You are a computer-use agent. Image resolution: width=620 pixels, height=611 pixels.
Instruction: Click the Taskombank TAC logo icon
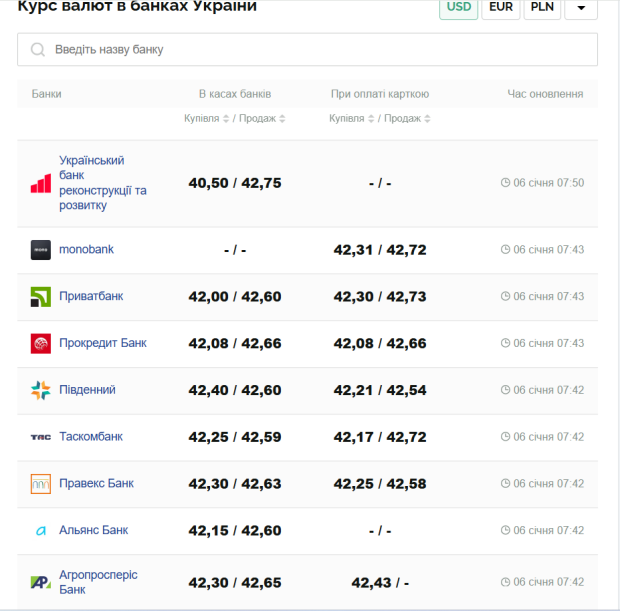point(40,437)
